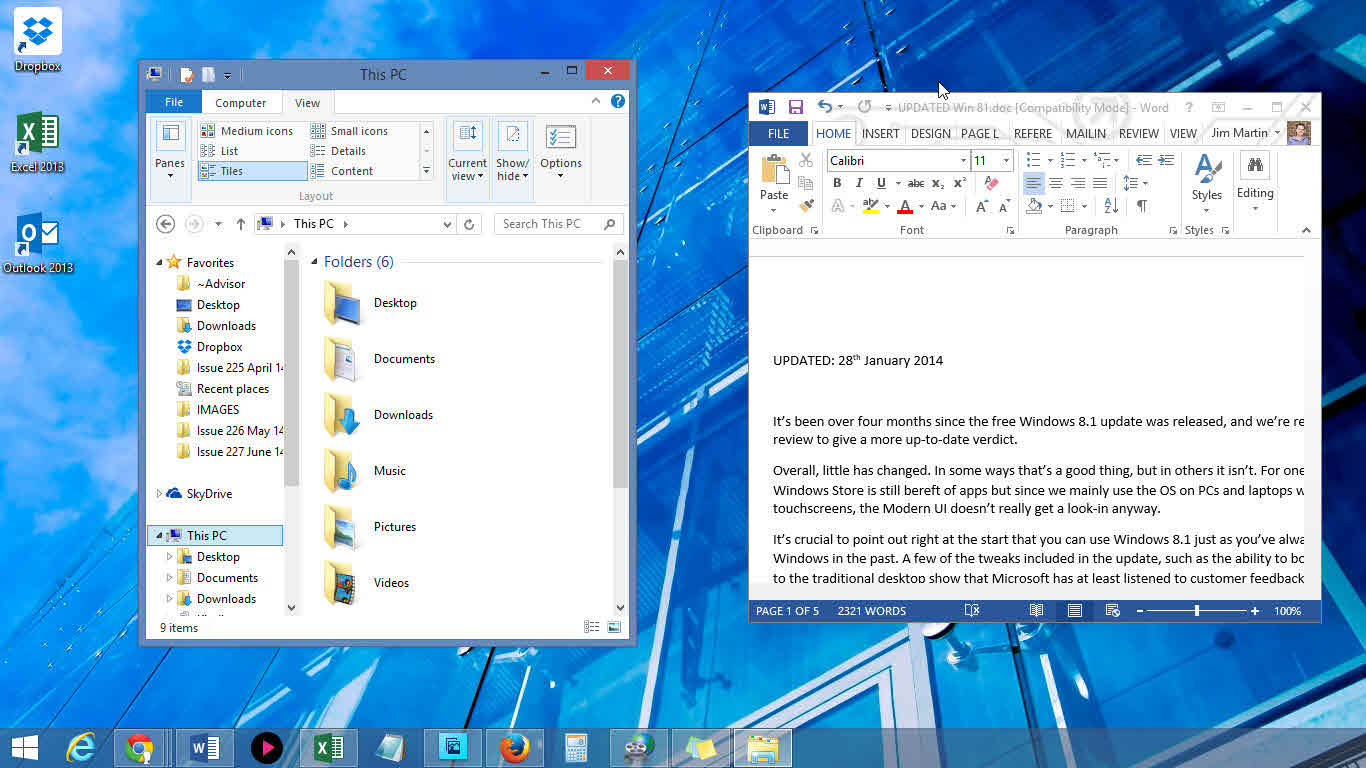
Task: Click the Format Painter brush icon in Word
Action: (807, 205)
